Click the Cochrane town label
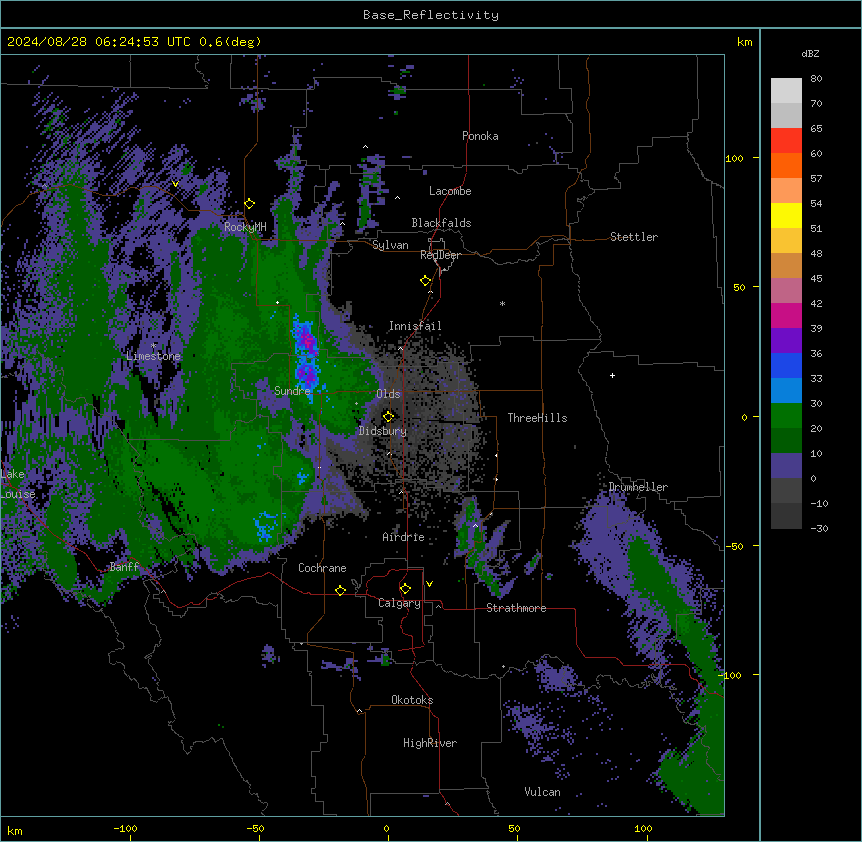 322,568
